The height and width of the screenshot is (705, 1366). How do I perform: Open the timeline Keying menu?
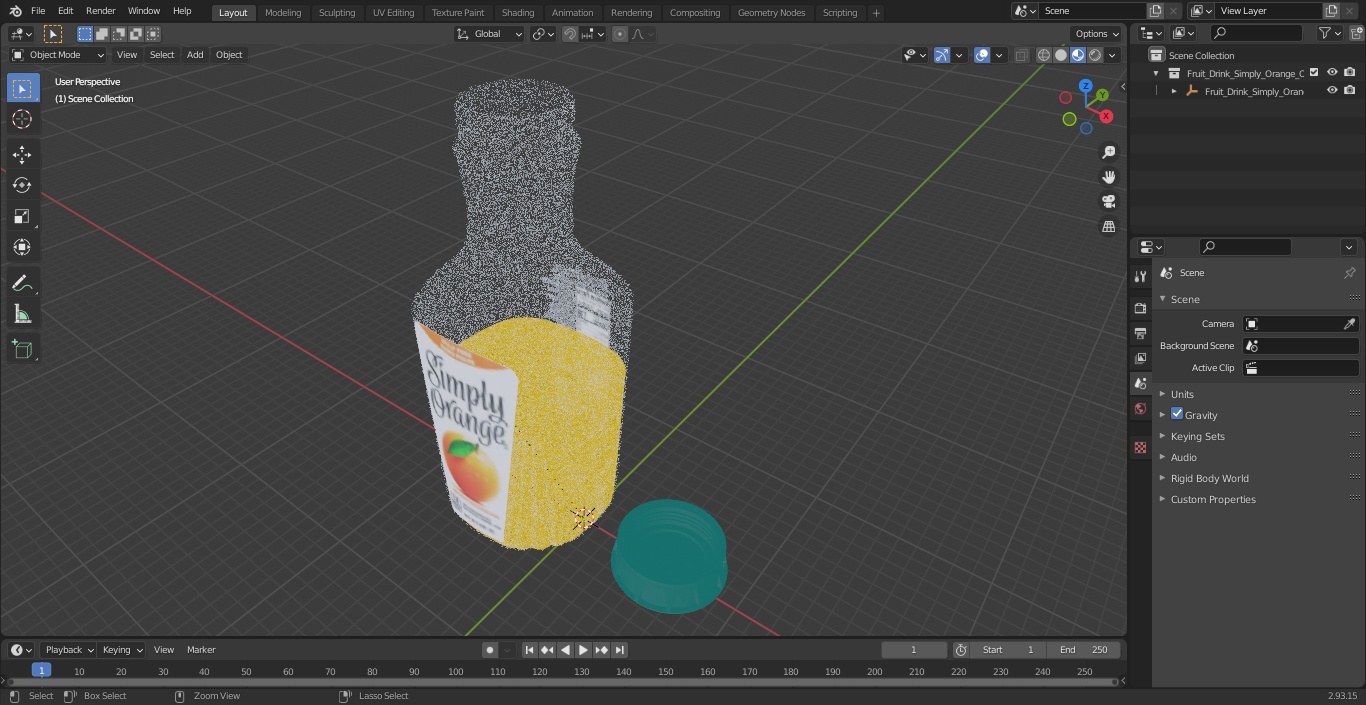[x=122, y=650]
